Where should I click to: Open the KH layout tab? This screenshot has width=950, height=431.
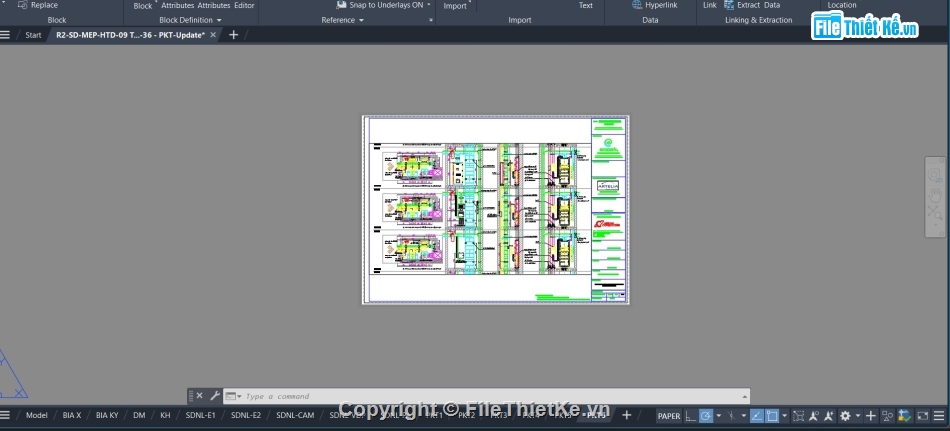[165, 415]
